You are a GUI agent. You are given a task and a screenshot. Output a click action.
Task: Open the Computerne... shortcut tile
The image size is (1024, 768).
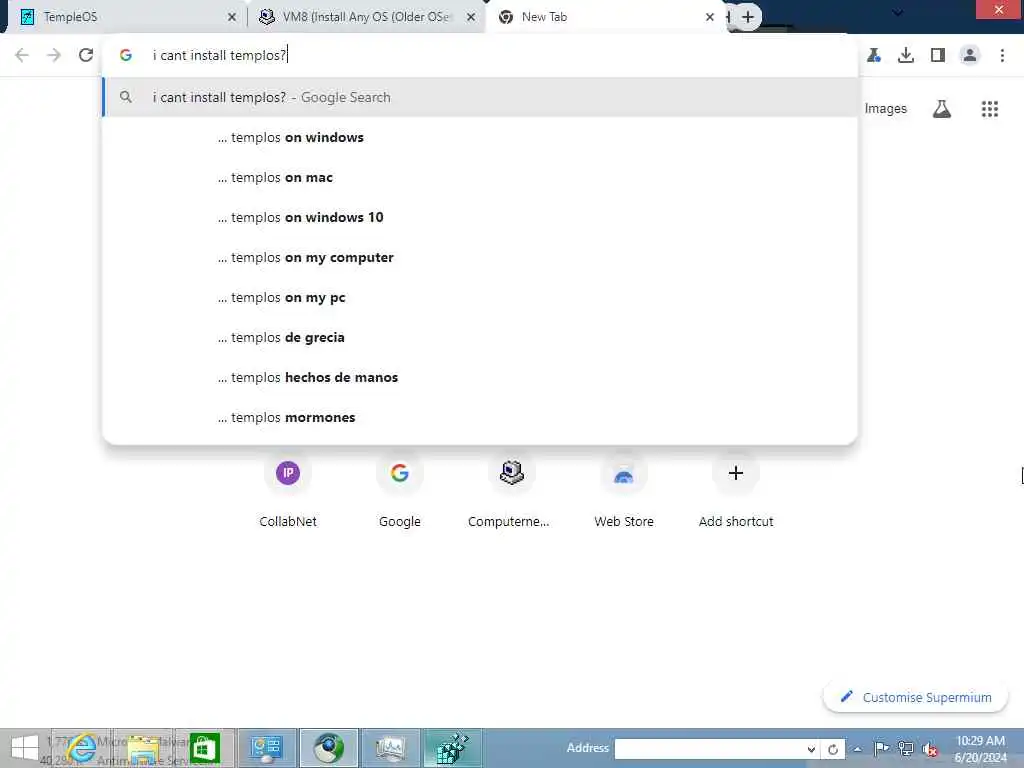pyautogui.click(x=511, y=491)
